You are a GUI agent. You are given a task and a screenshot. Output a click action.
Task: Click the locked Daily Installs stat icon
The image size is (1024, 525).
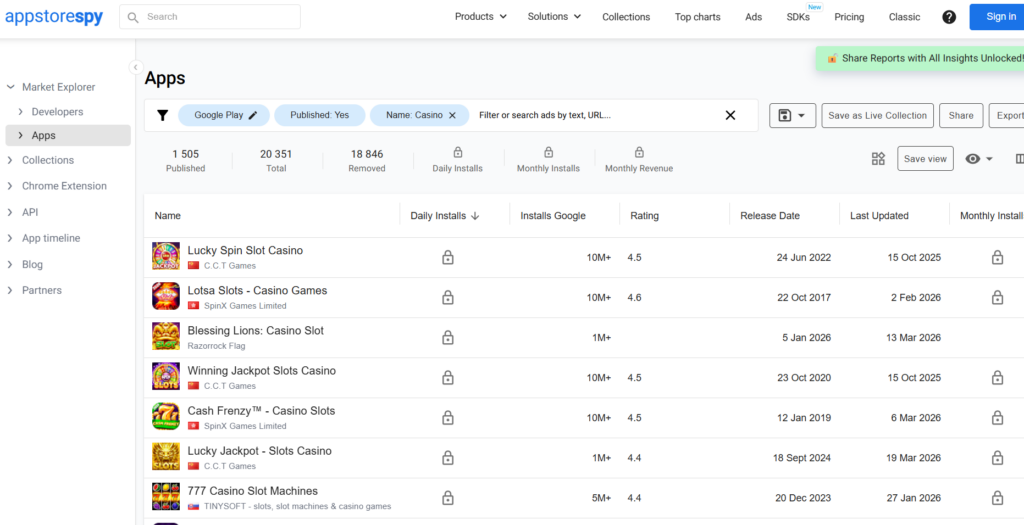coord(458,152)
